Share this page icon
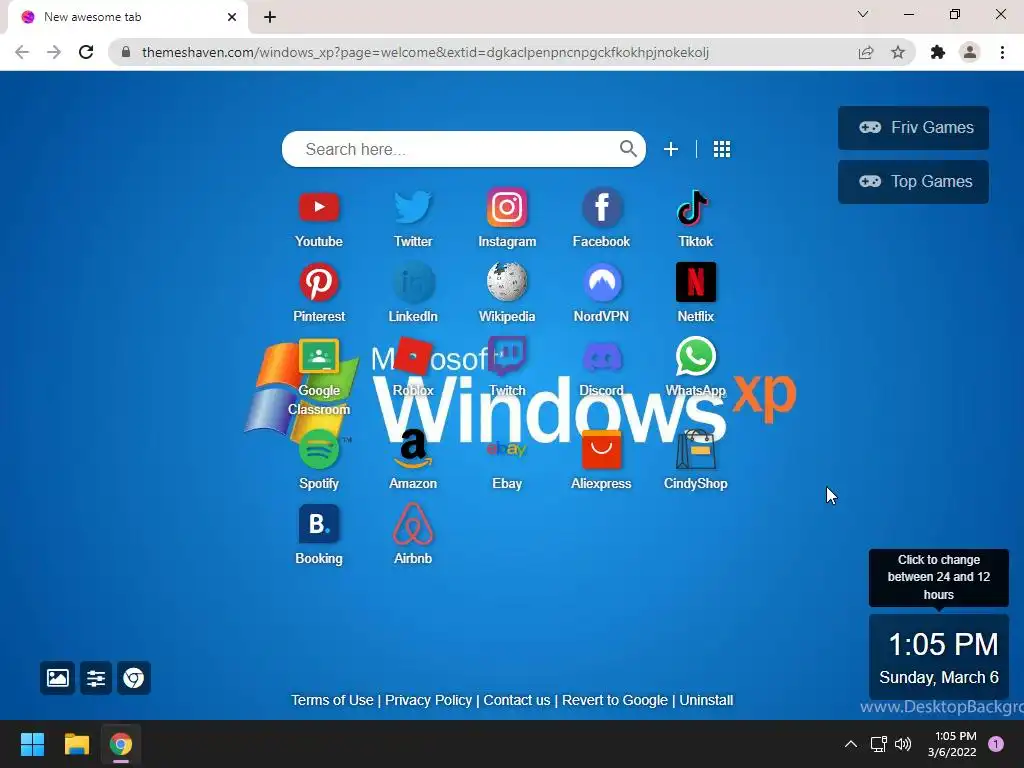Image resolution: width=1024 pixels, height=768 pixels. click(x=866, y=52)
